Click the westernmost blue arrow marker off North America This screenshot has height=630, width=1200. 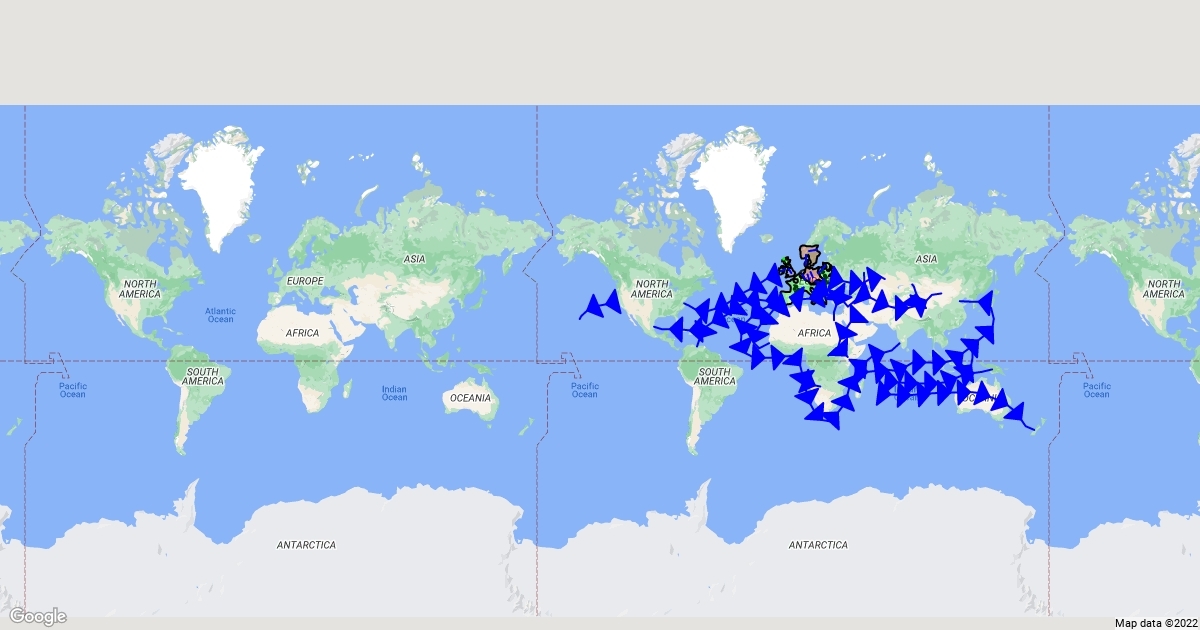[593, 306]
